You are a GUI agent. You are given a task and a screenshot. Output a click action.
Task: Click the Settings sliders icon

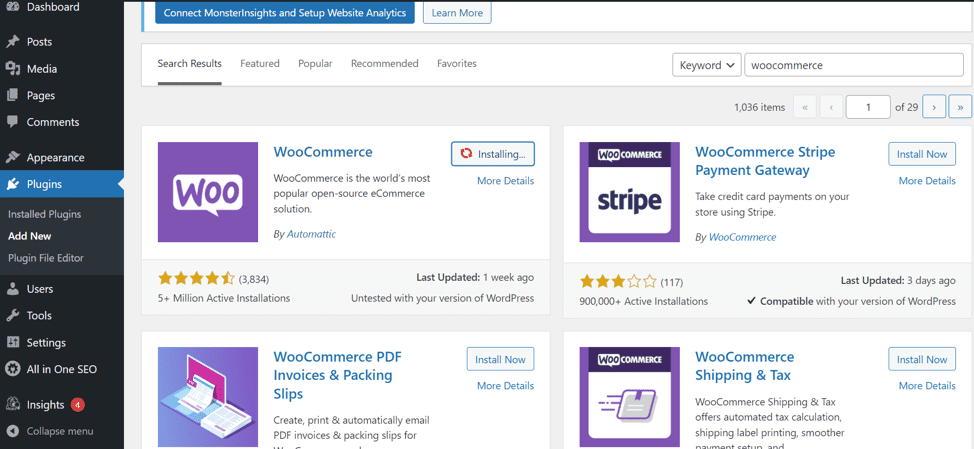(12, 342)
